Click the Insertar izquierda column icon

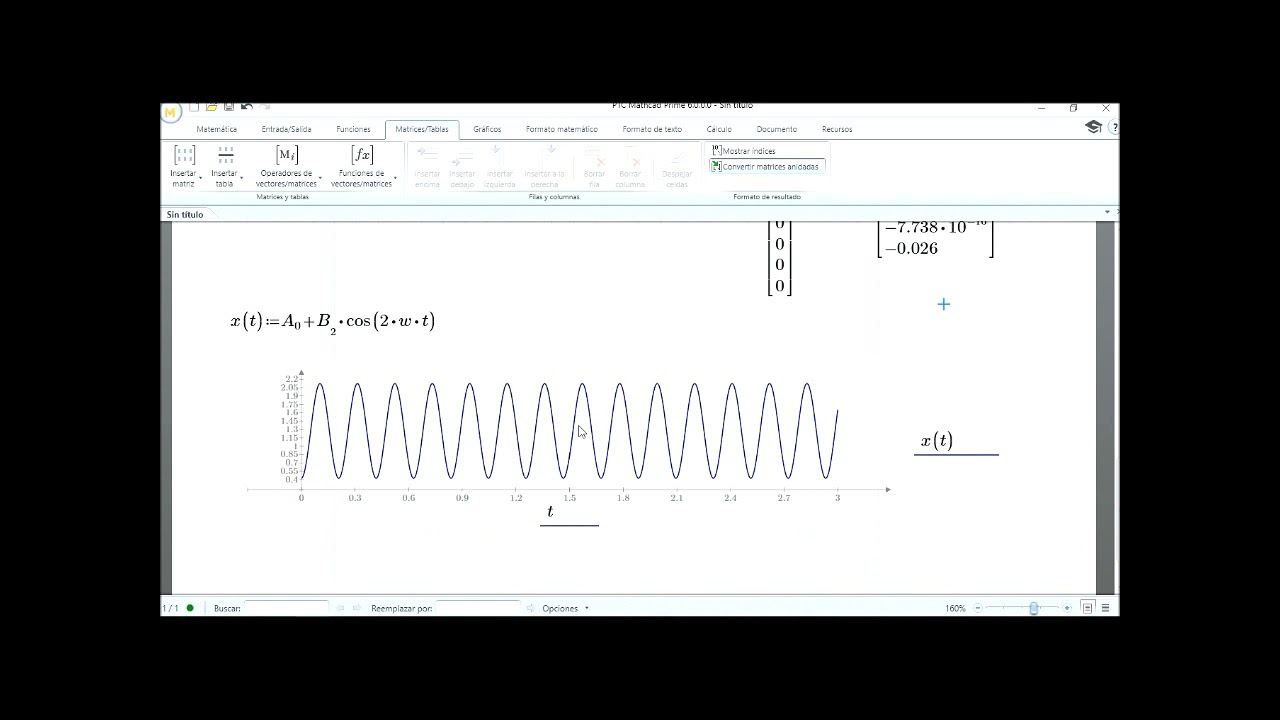[x=497, y=155]
